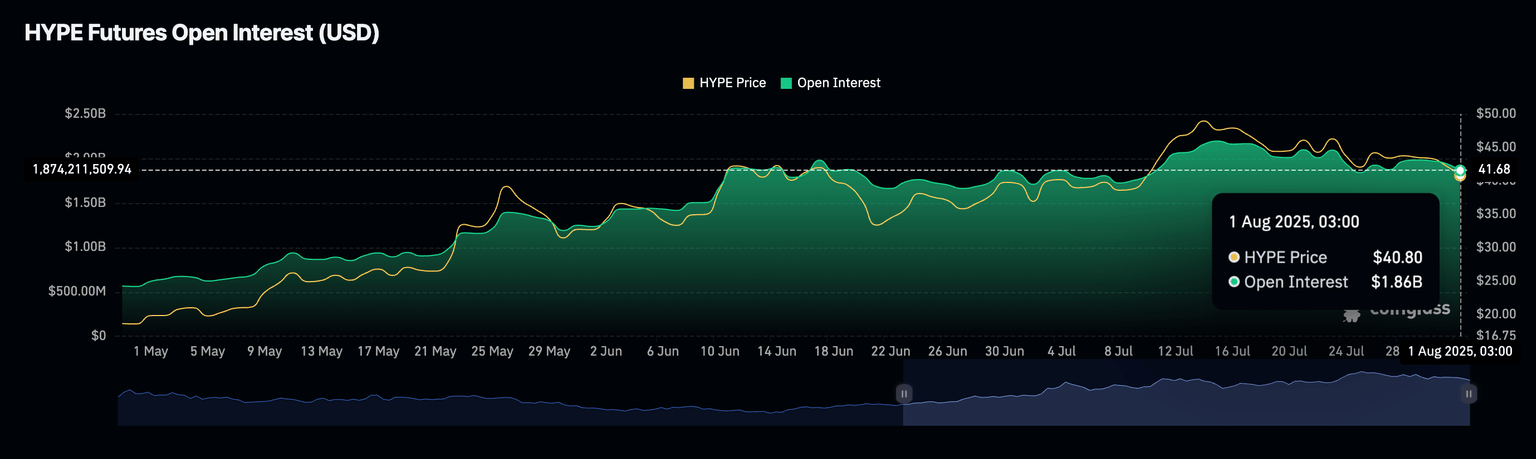Hide the Open Interest legend series
The width and height of the screenshot is (1536, 459).
tap(838, 83)
